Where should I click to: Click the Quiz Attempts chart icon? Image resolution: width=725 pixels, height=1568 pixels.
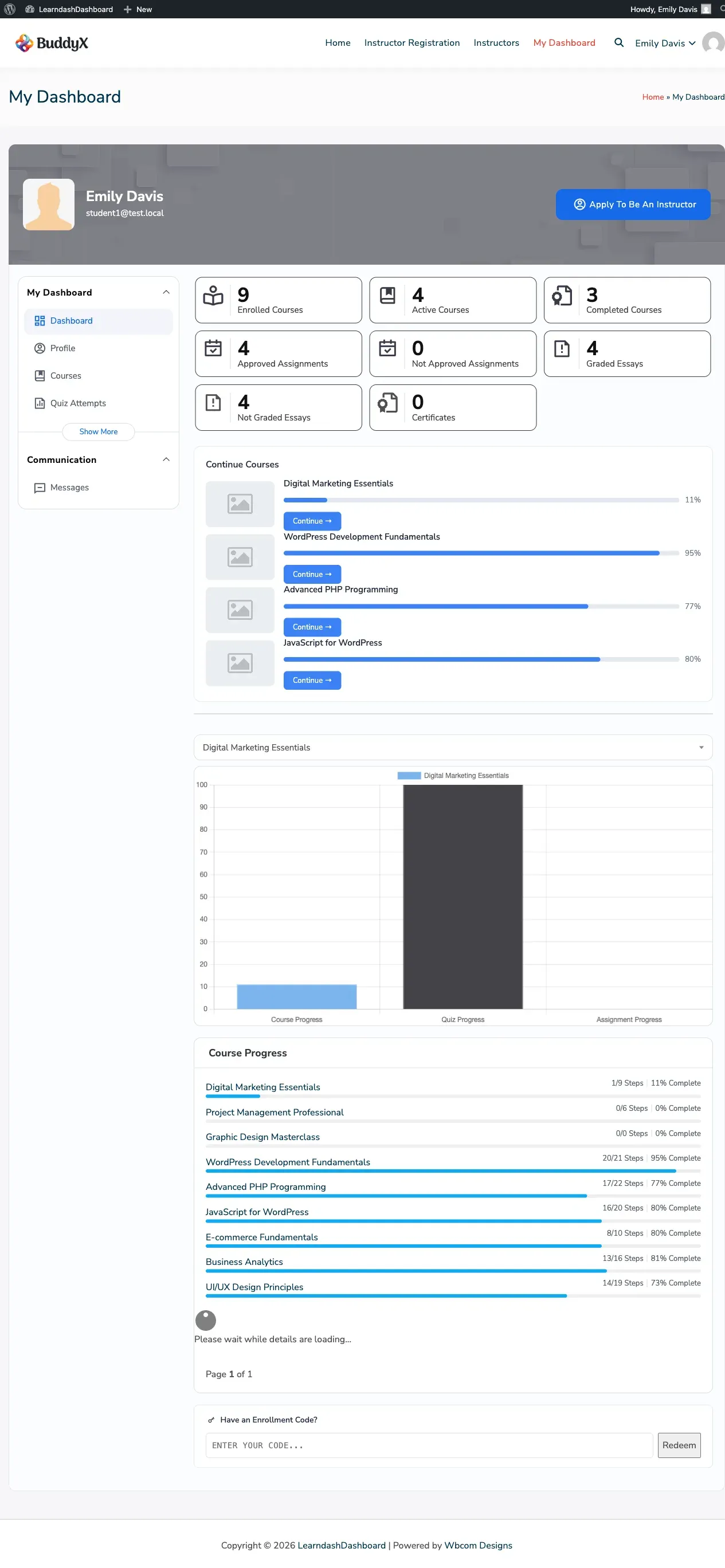point(40,403)
